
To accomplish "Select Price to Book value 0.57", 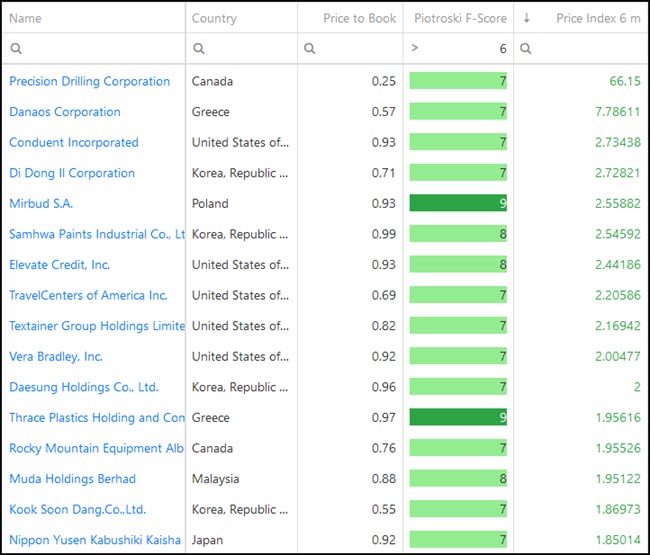I will coord(383,112).
